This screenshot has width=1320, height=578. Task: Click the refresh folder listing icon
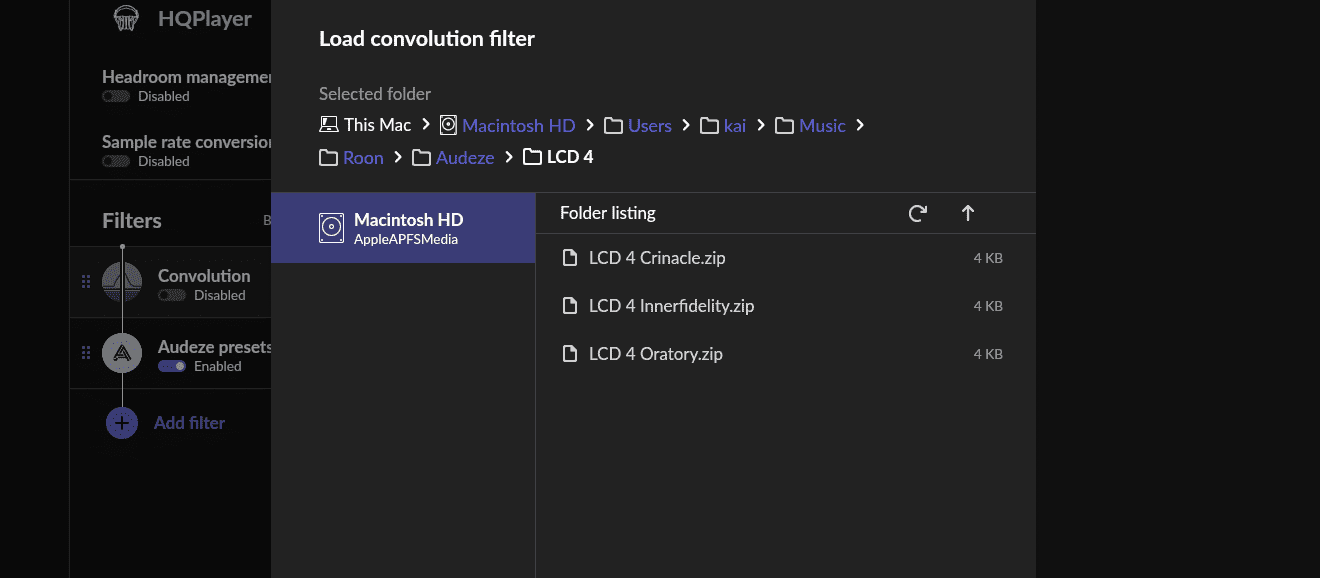tap(917, 213)
